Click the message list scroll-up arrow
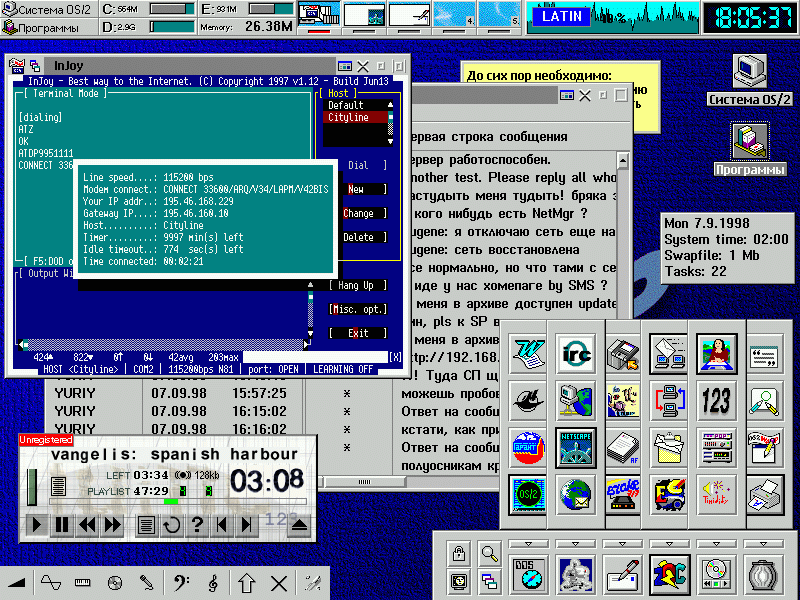The height and width of the screenshot is (600, 800). point(622,161)
